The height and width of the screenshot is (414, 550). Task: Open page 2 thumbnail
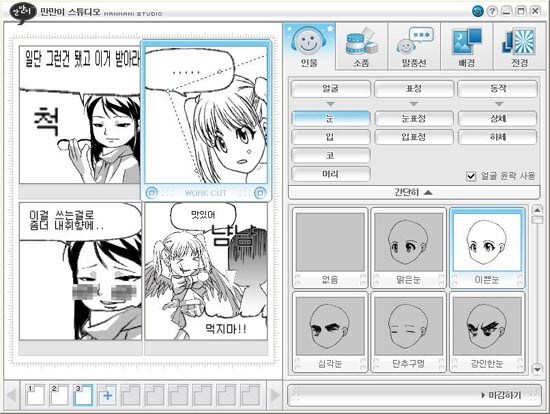[x=59, y=395]
